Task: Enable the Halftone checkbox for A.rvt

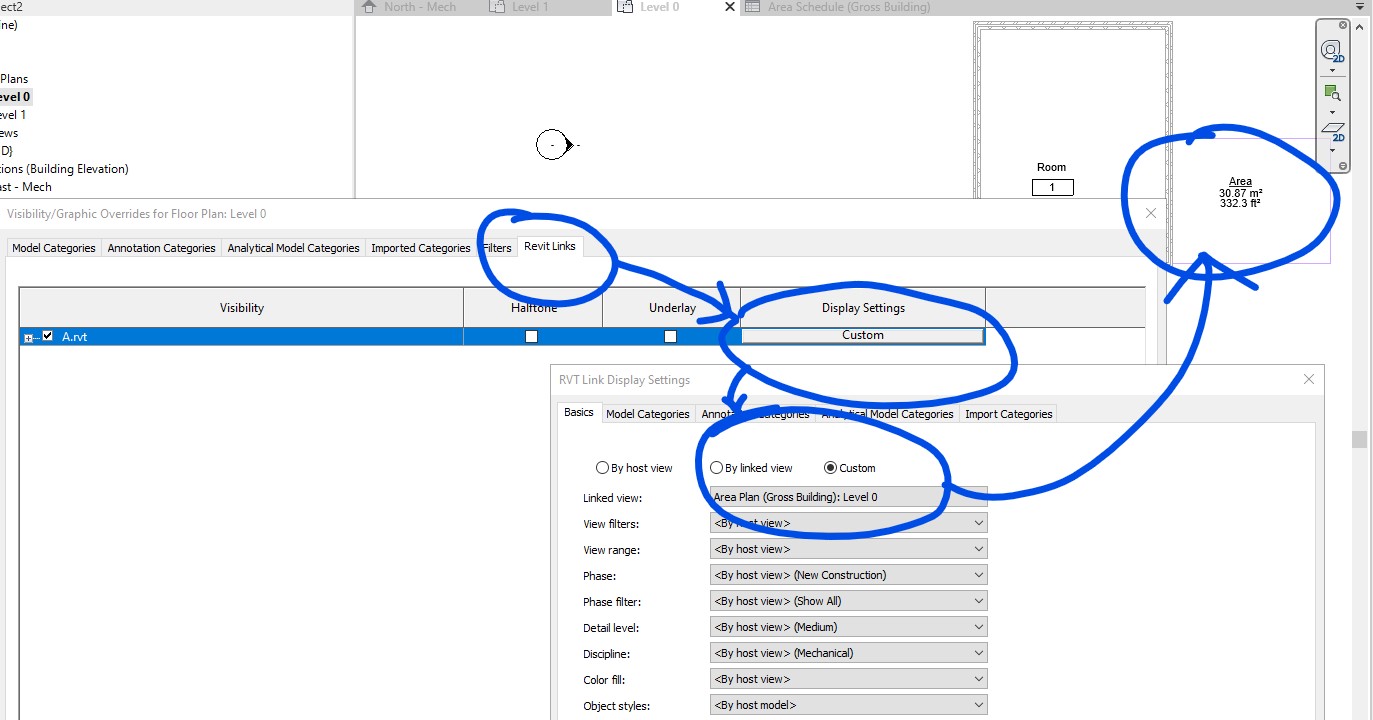Action: (x=531, y=336)
